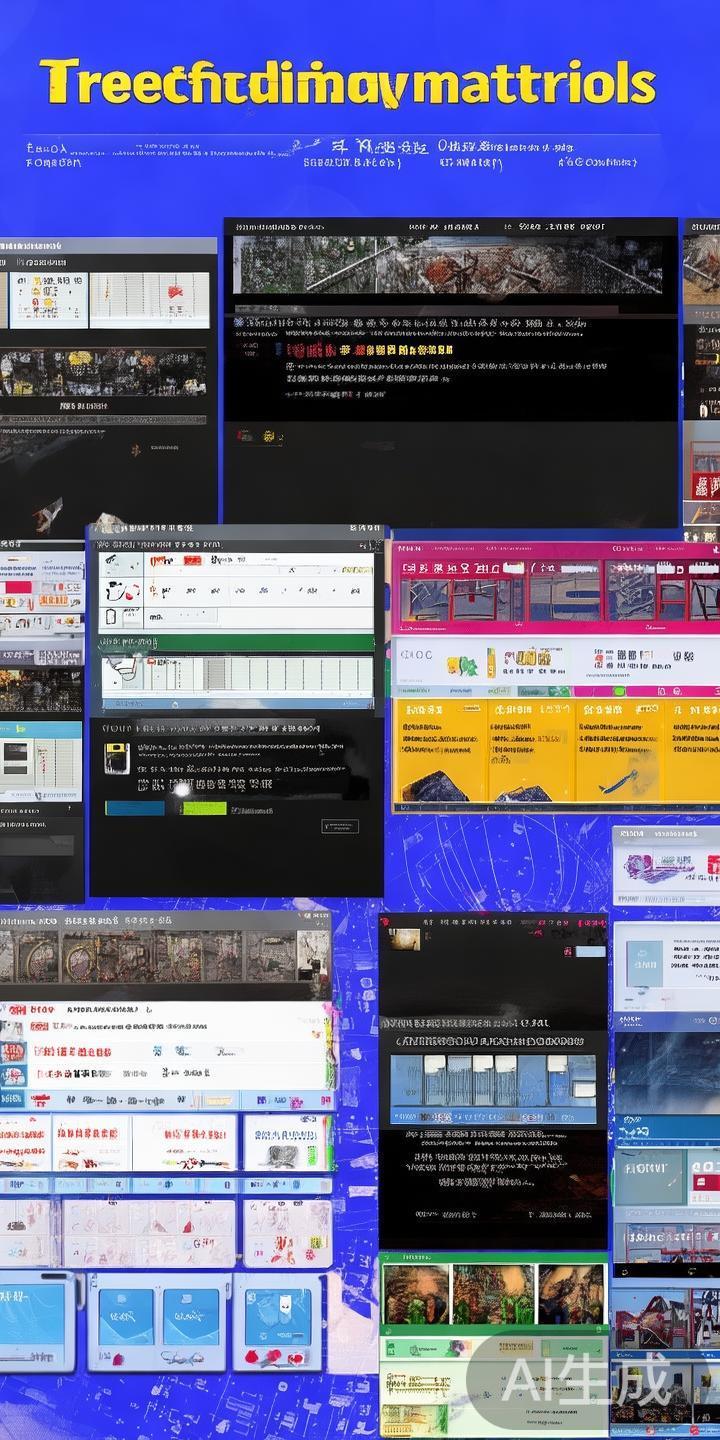Click the red and yellow highlighted text line
The height and width of the screenshot is (1440, 720).
point(370,350)
